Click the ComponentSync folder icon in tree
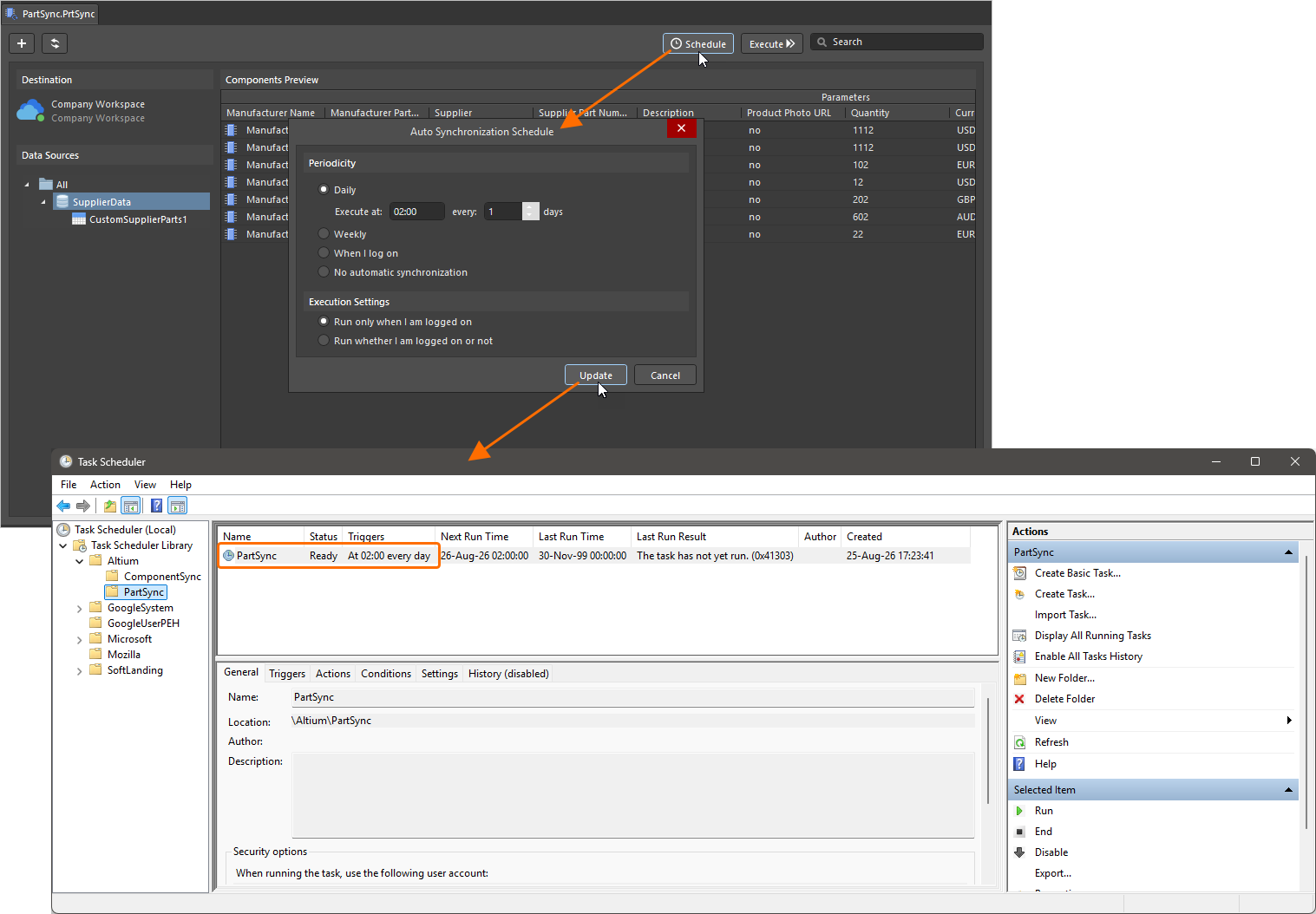 click(112, 577)
